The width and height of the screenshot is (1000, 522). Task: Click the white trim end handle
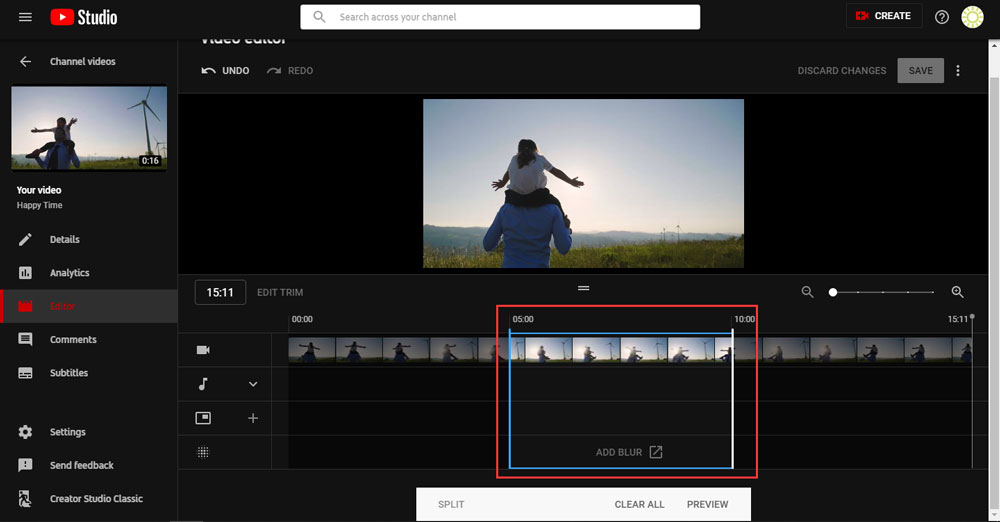732,399
